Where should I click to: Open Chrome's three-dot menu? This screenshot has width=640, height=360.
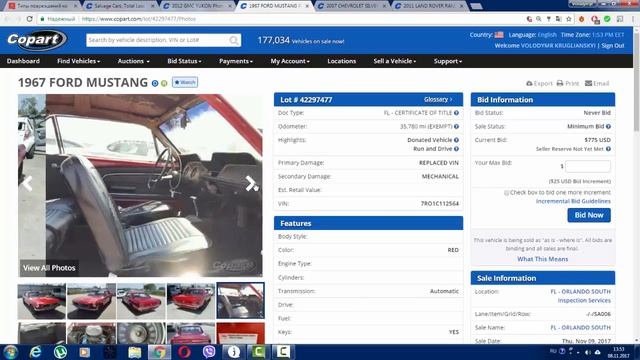coord(633,19)
